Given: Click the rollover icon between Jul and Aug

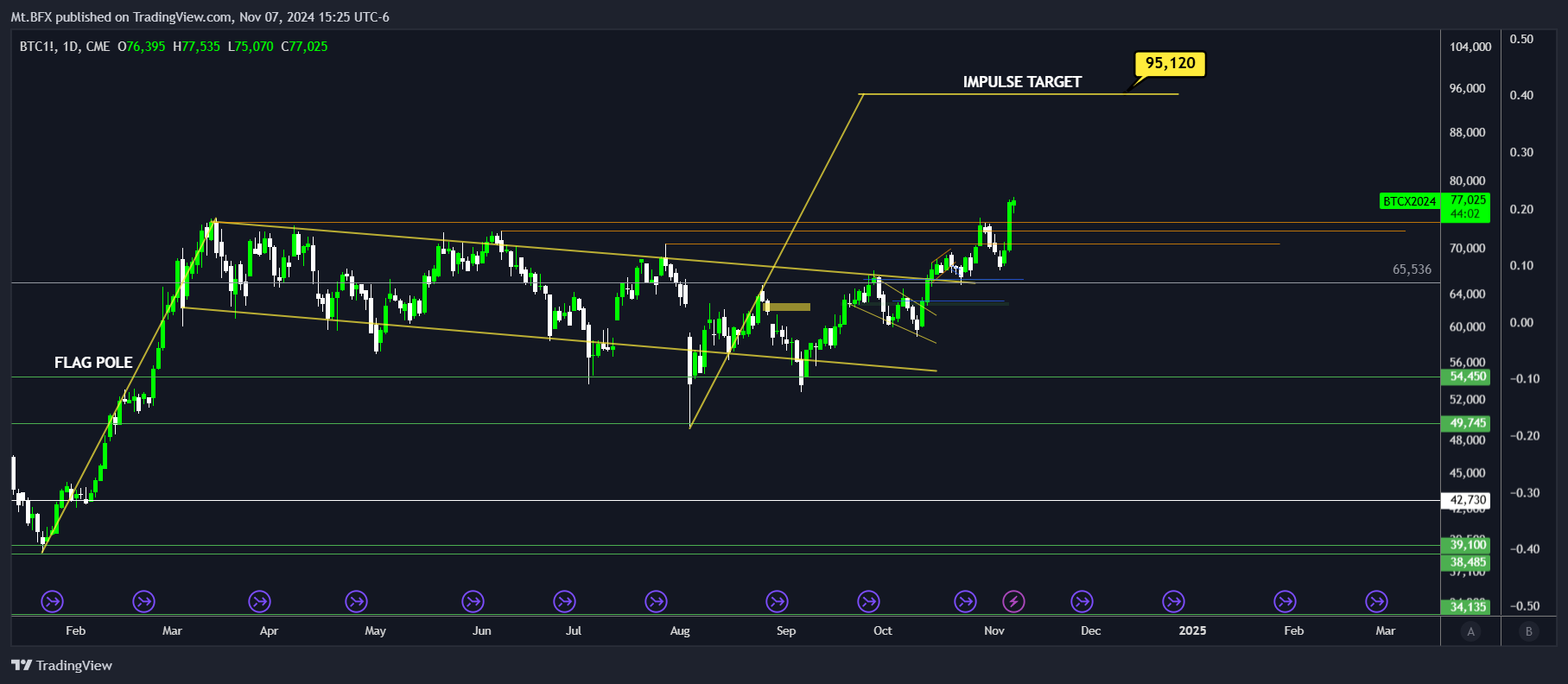Looking at the screenshot, I should coord(657,601).
